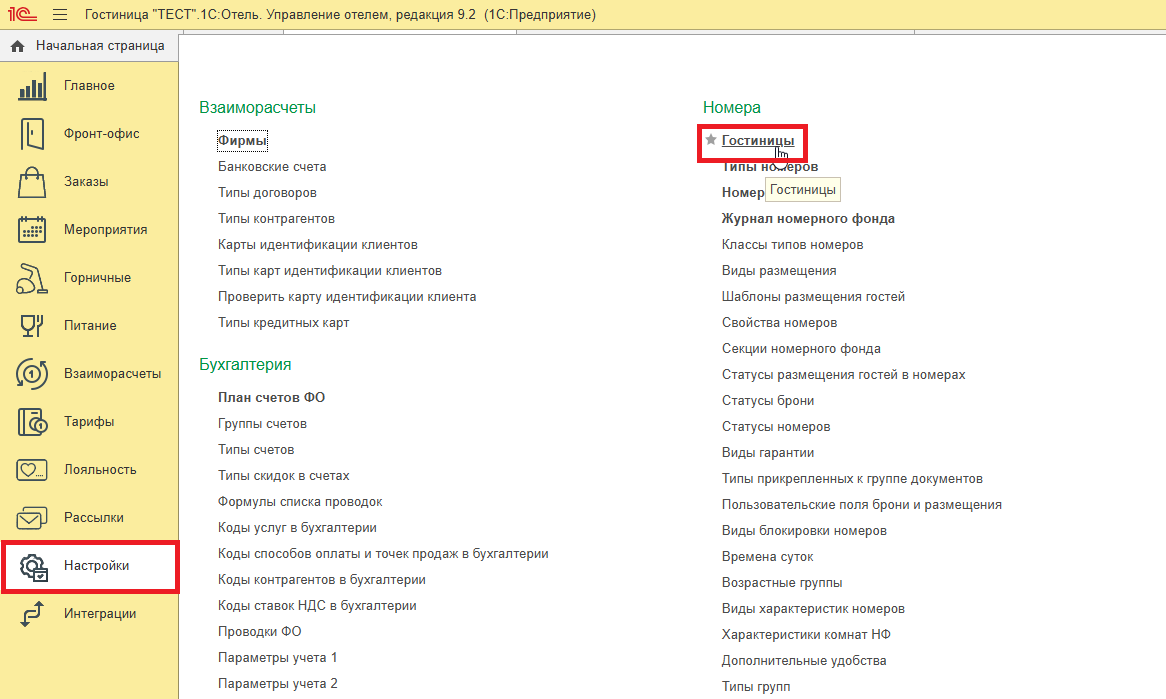Screen dimensions: 1166x699
Task: Open the Взаиморасчеты sidebar section
Action: pos(89,374)
